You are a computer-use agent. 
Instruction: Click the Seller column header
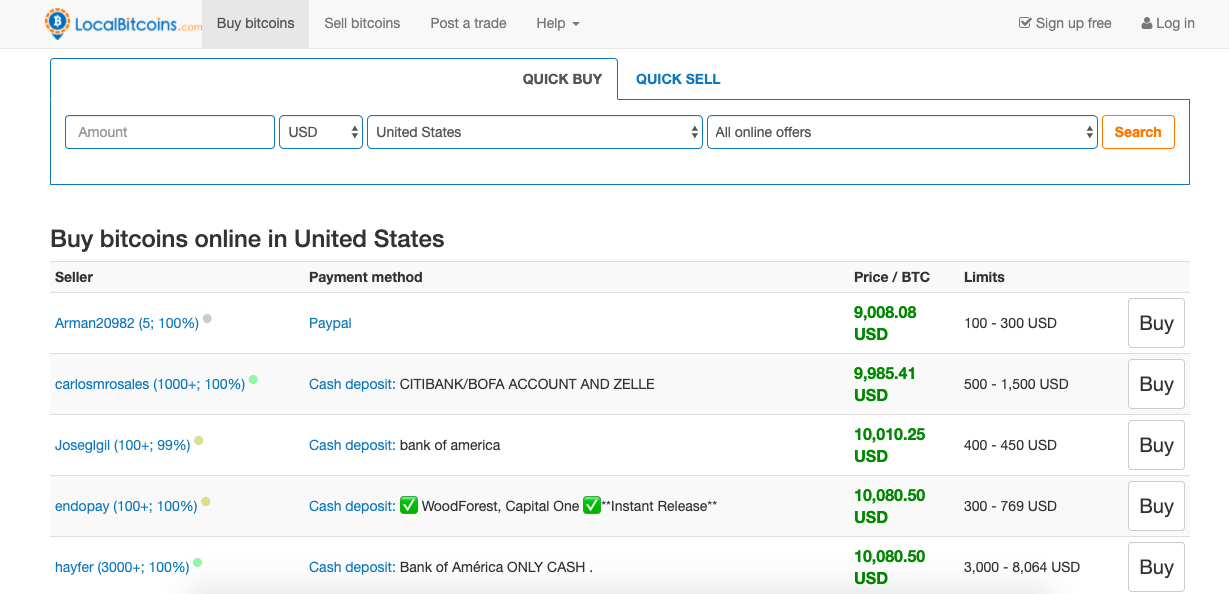pyautogui.click(x=74, y=277)
